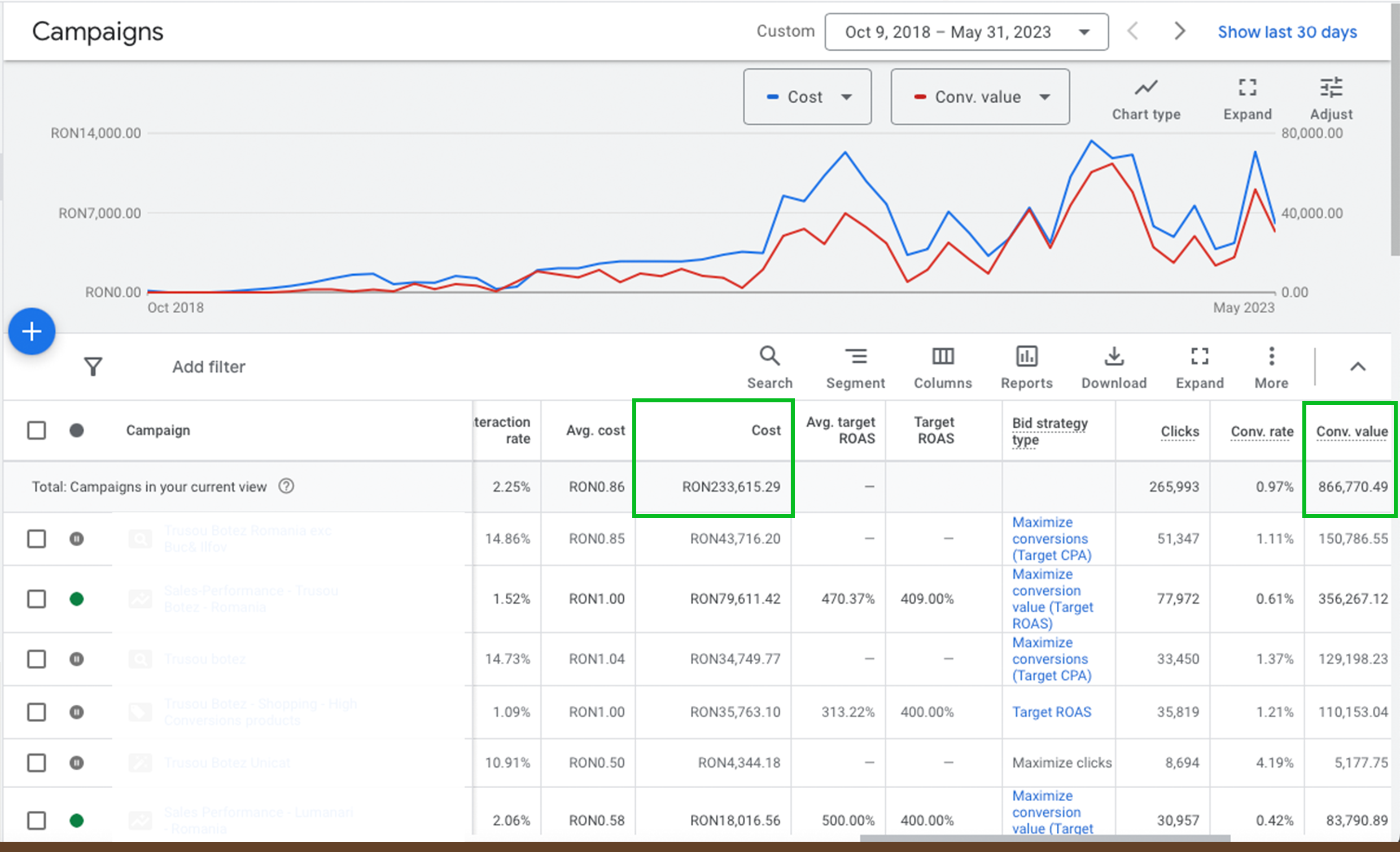The height and width of the screenshot is (852, 1400).
Task: Tick checkbox for RON34,749.77 cost row
Action: pyautogui.click(x=36, y=659)
